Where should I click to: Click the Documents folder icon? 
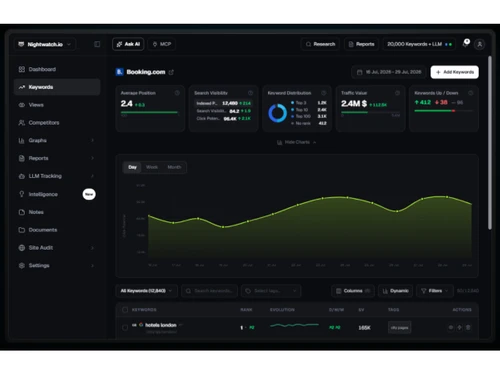coord(22,230)
